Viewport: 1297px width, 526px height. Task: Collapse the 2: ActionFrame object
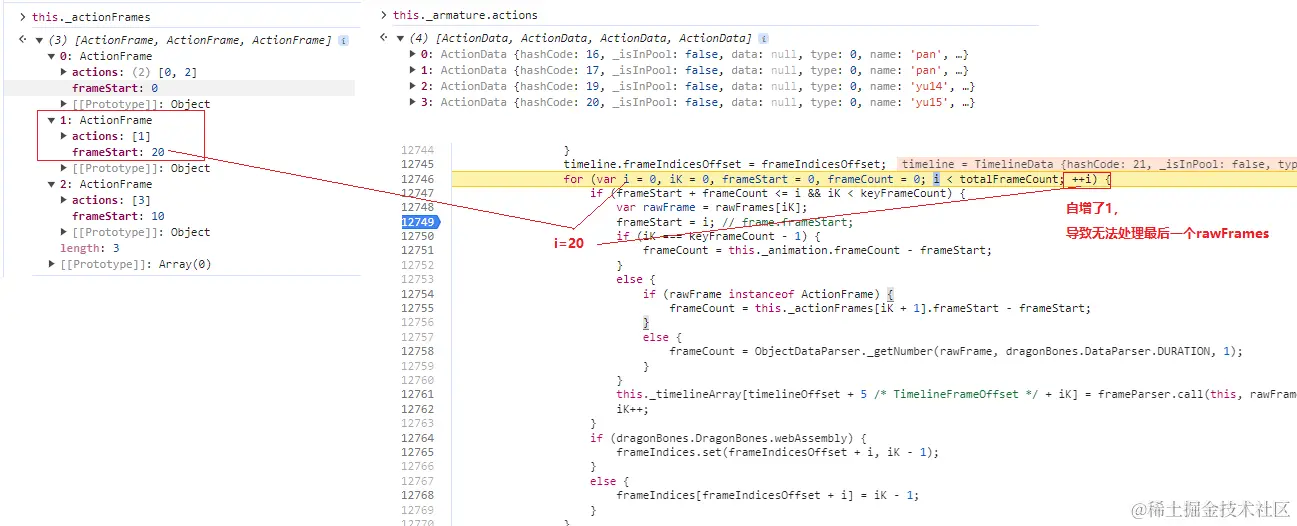coord(52,184)
